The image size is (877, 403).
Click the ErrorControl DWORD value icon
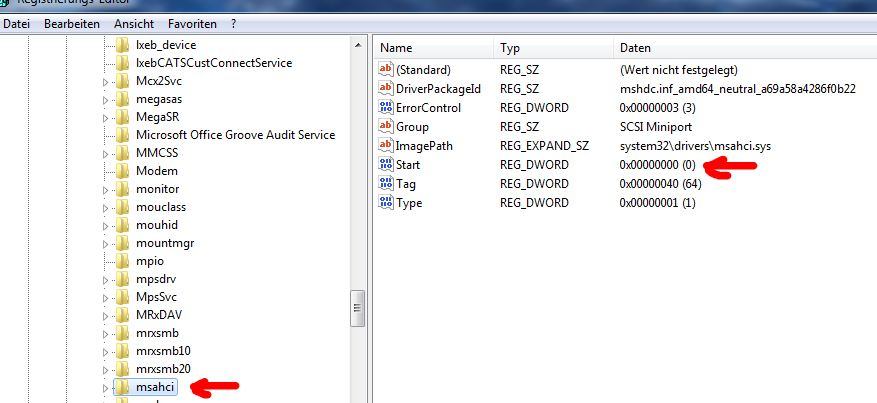click(386, 108)
